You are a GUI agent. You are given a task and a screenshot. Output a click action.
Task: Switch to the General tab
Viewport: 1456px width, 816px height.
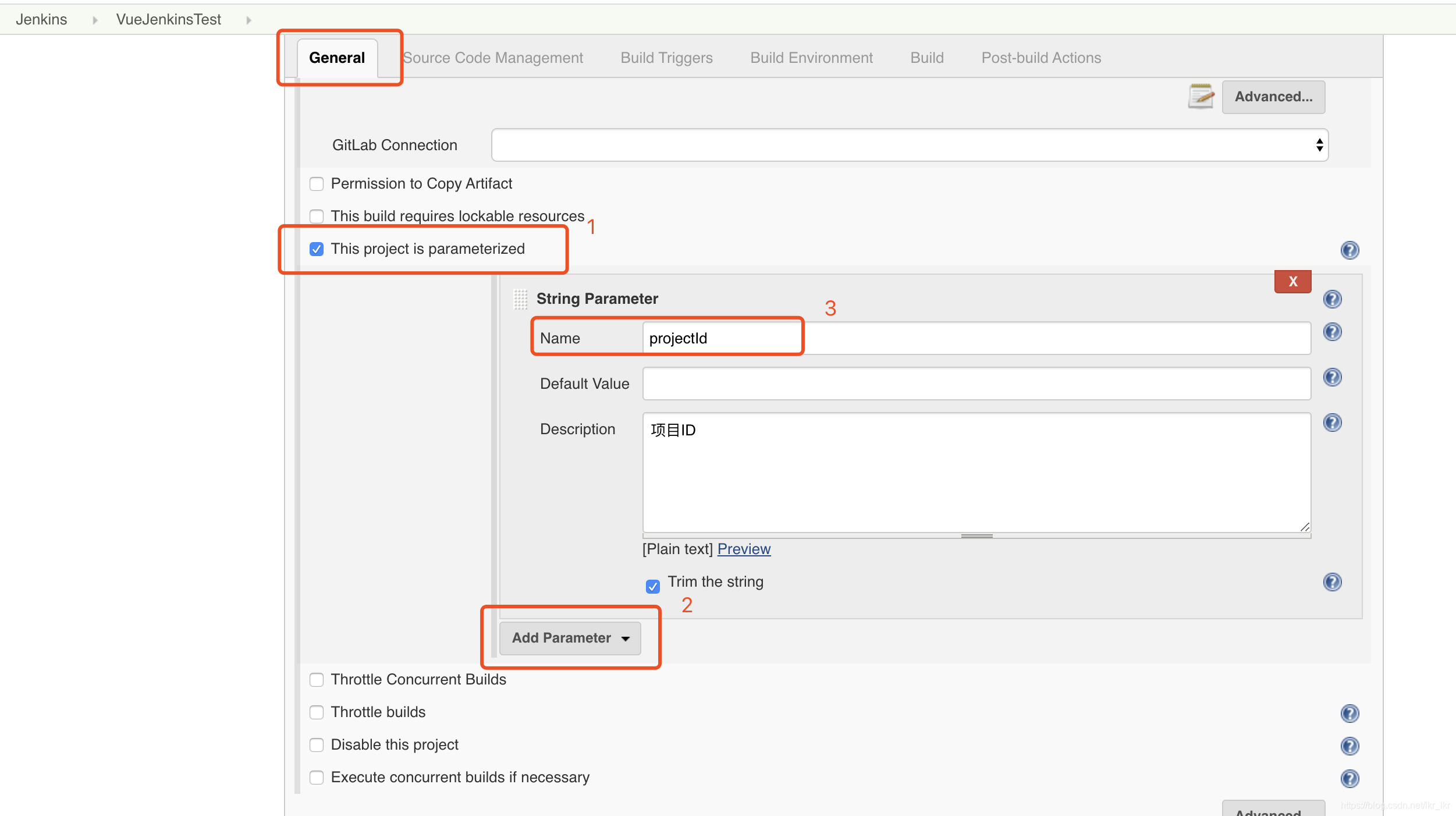pos(337,58)
